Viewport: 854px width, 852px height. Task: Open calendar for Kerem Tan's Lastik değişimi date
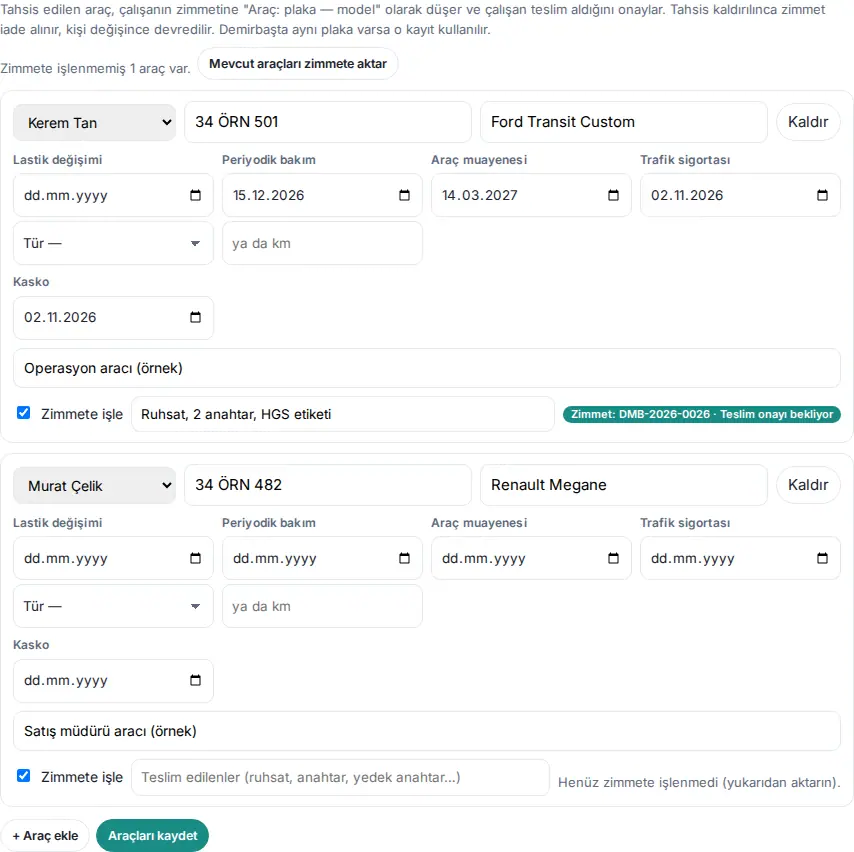click(x=195, y=195)
